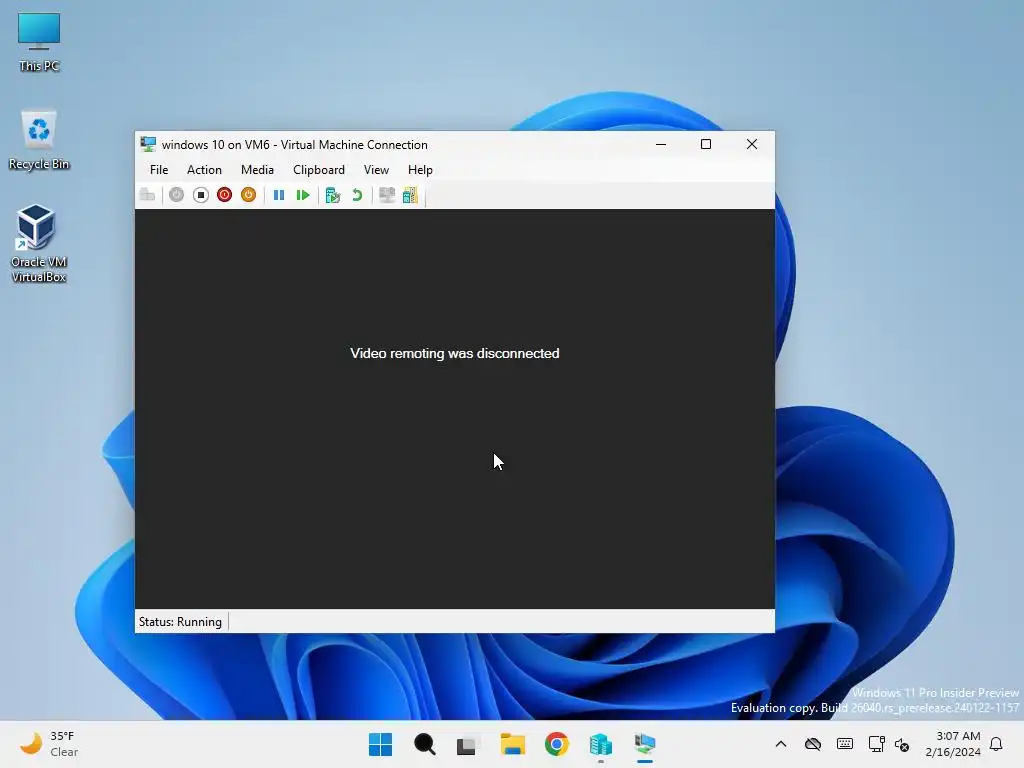
Task: Open taskbar Search
Action: (424, 744)
